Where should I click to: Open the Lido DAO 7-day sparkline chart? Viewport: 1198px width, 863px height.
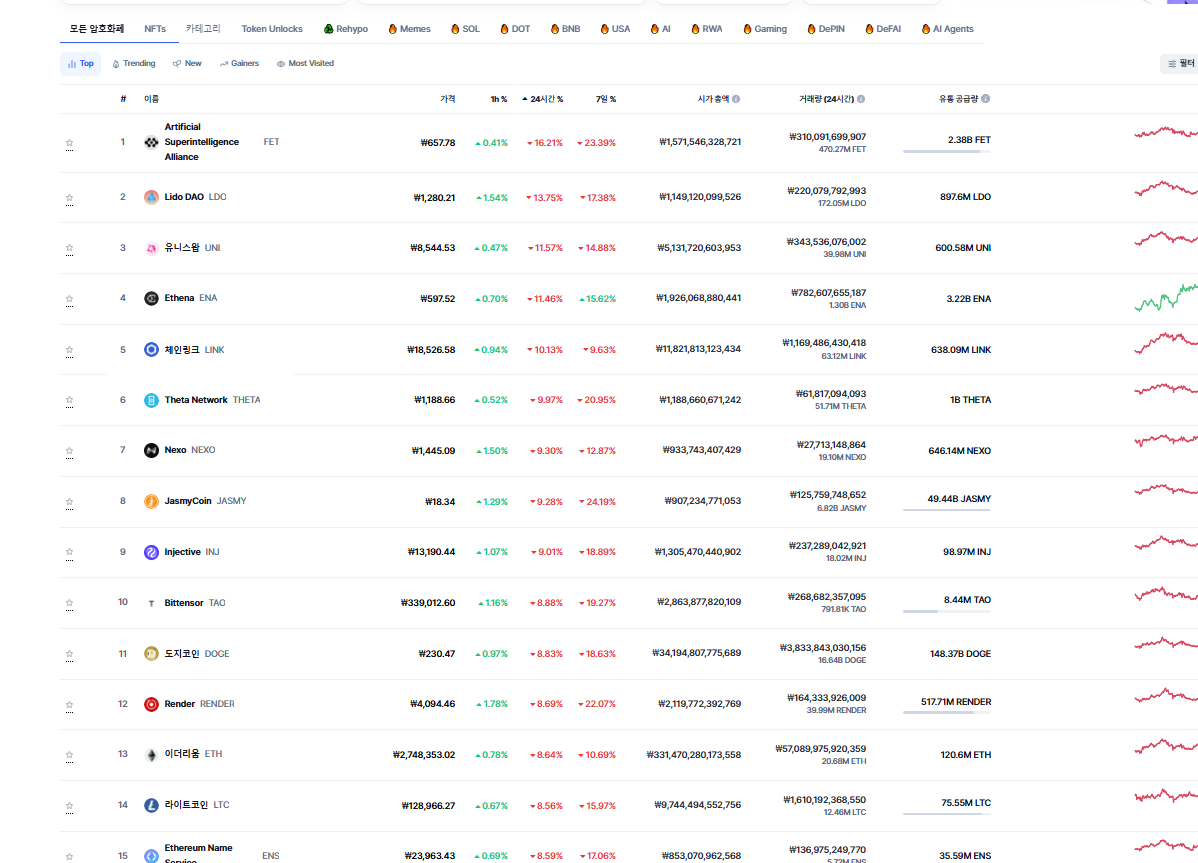coord(1166,189)
